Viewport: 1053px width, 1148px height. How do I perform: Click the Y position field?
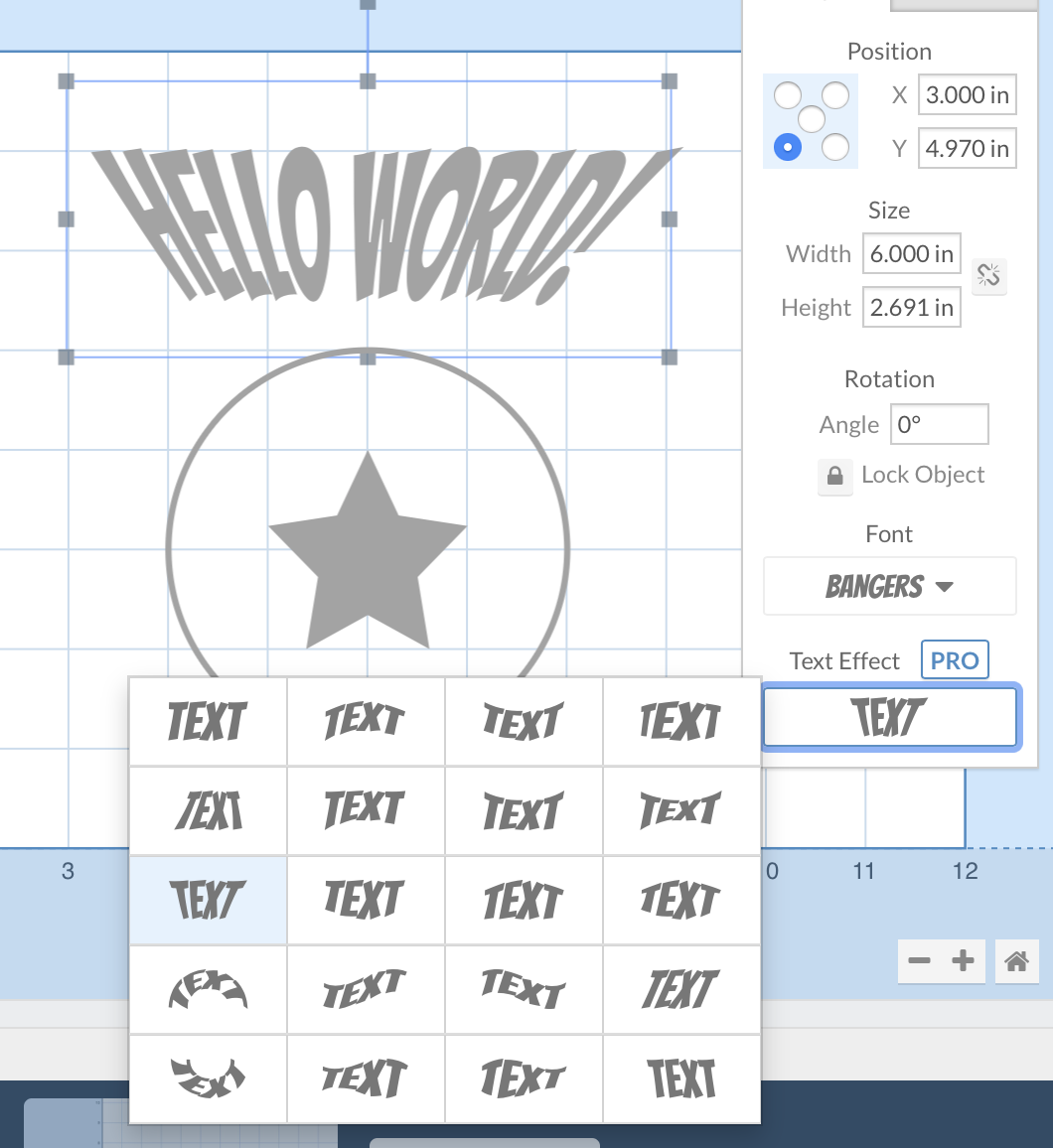968,148
